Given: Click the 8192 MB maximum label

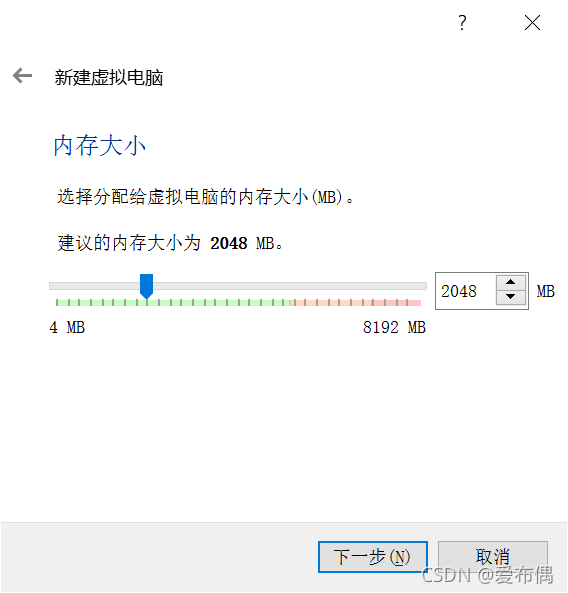Looking at the screenshot, I should 394,328.
